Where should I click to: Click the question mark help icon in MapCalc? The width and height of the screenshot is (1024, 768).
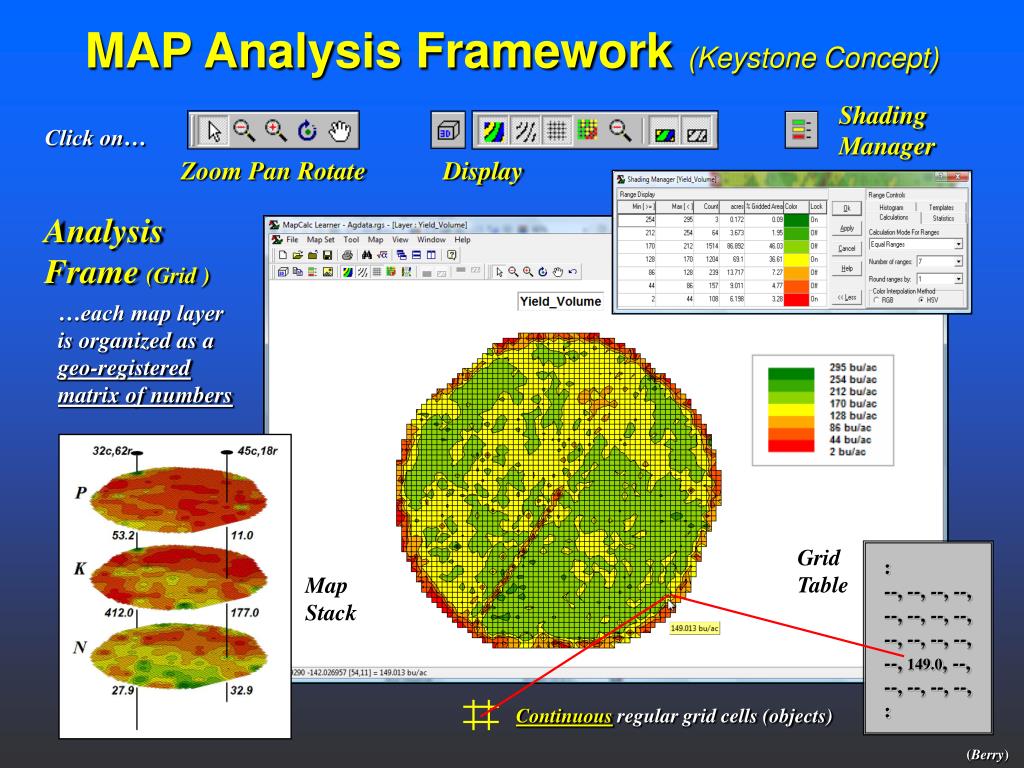pyautogui.click(x=451, y=255)
